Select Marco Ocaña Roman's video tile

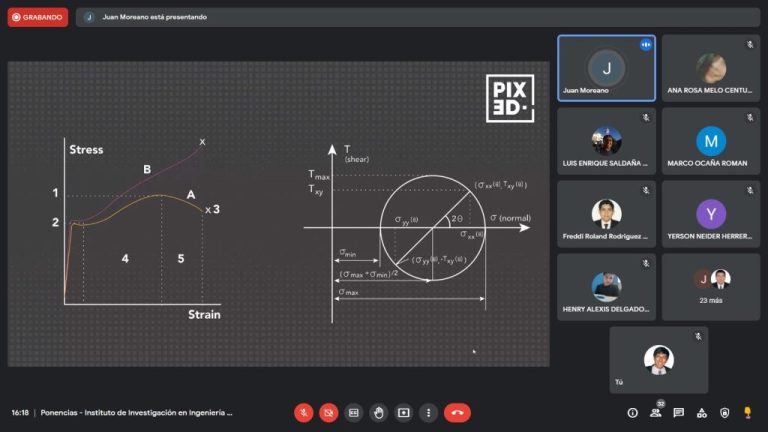711,141
